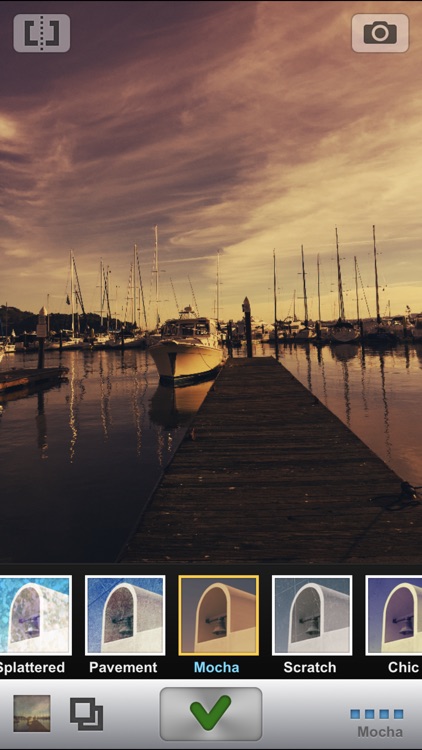Tap the Mocha text in bottom toolbar

point(380,732)
